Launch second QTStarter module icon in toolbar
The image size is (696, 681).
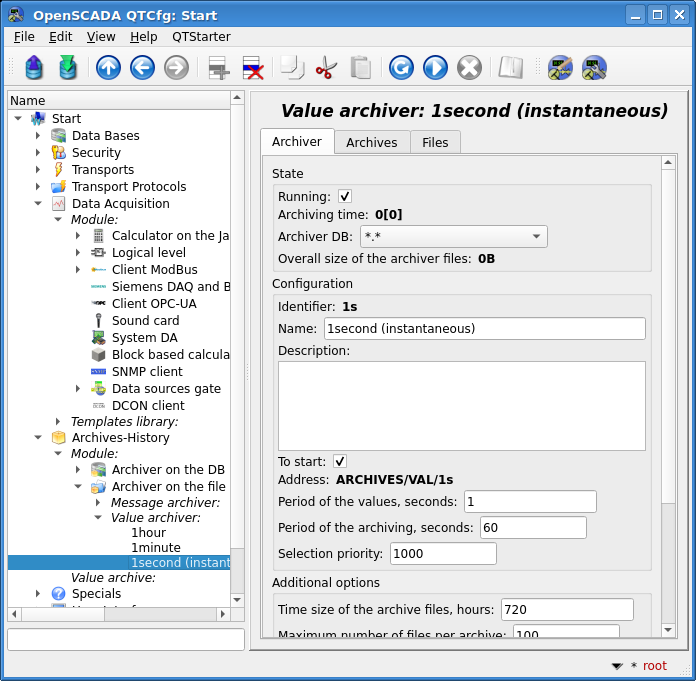point(594,68)
